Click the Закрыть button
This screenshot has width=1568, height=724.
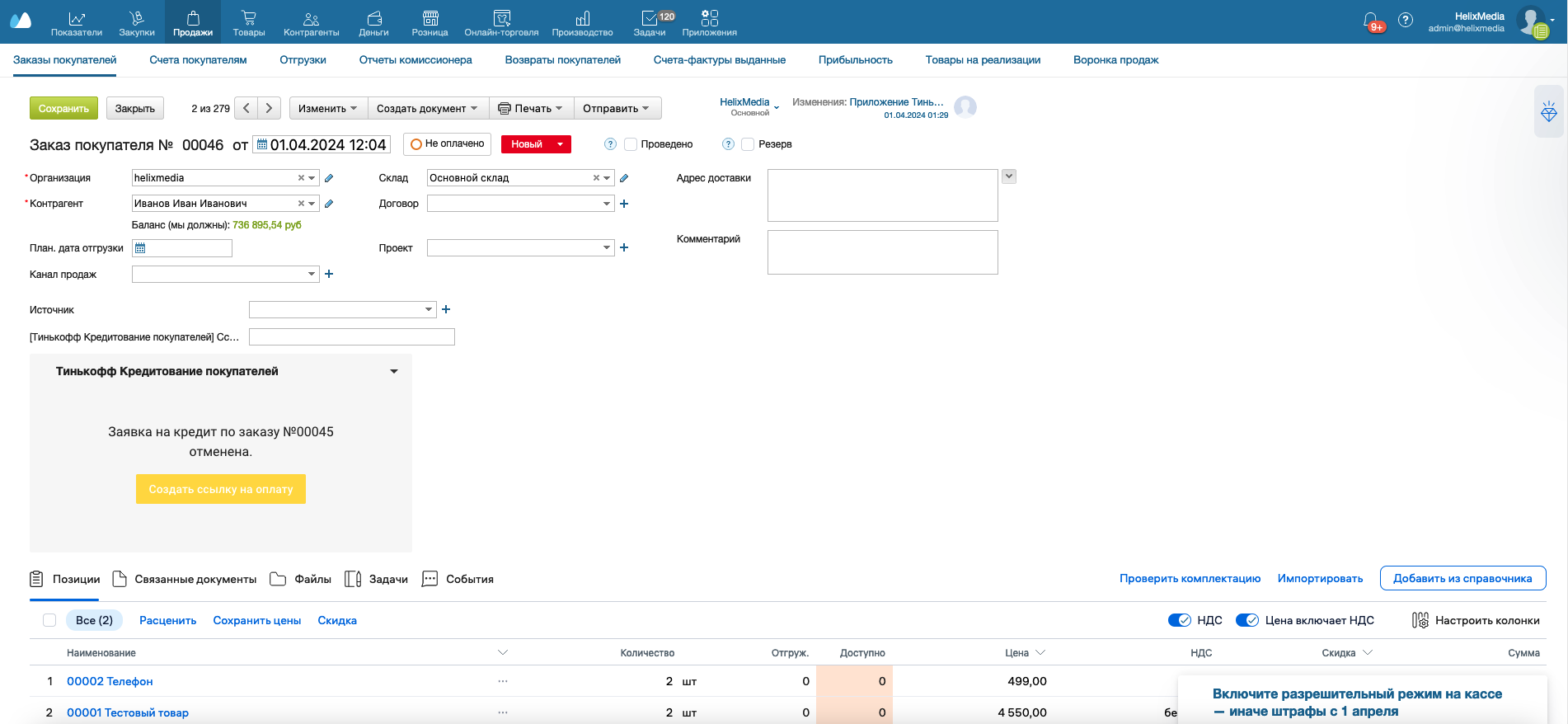[135, 108]
